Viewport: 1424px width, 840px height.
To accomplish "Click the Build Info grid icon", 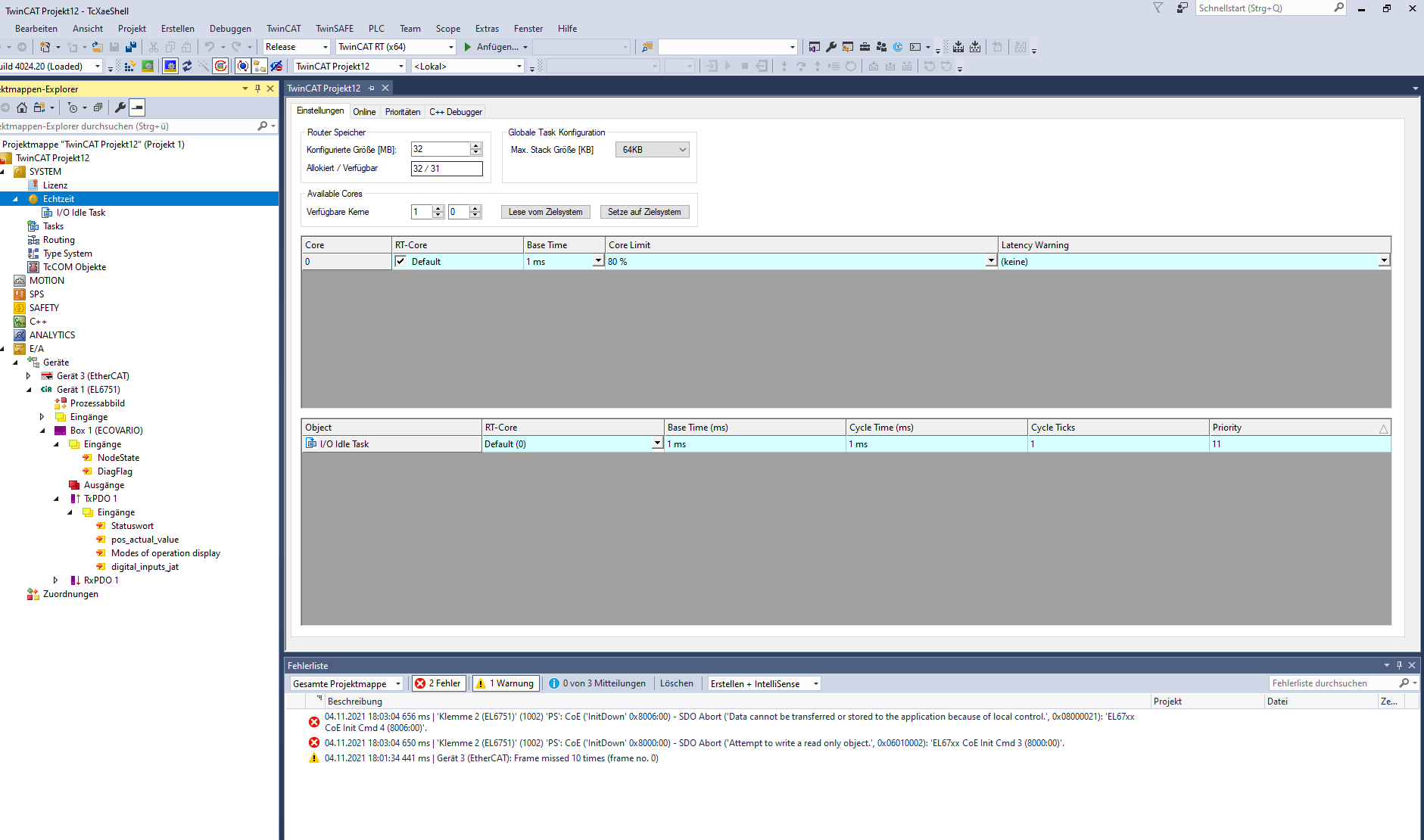I will click(1020, 46).
